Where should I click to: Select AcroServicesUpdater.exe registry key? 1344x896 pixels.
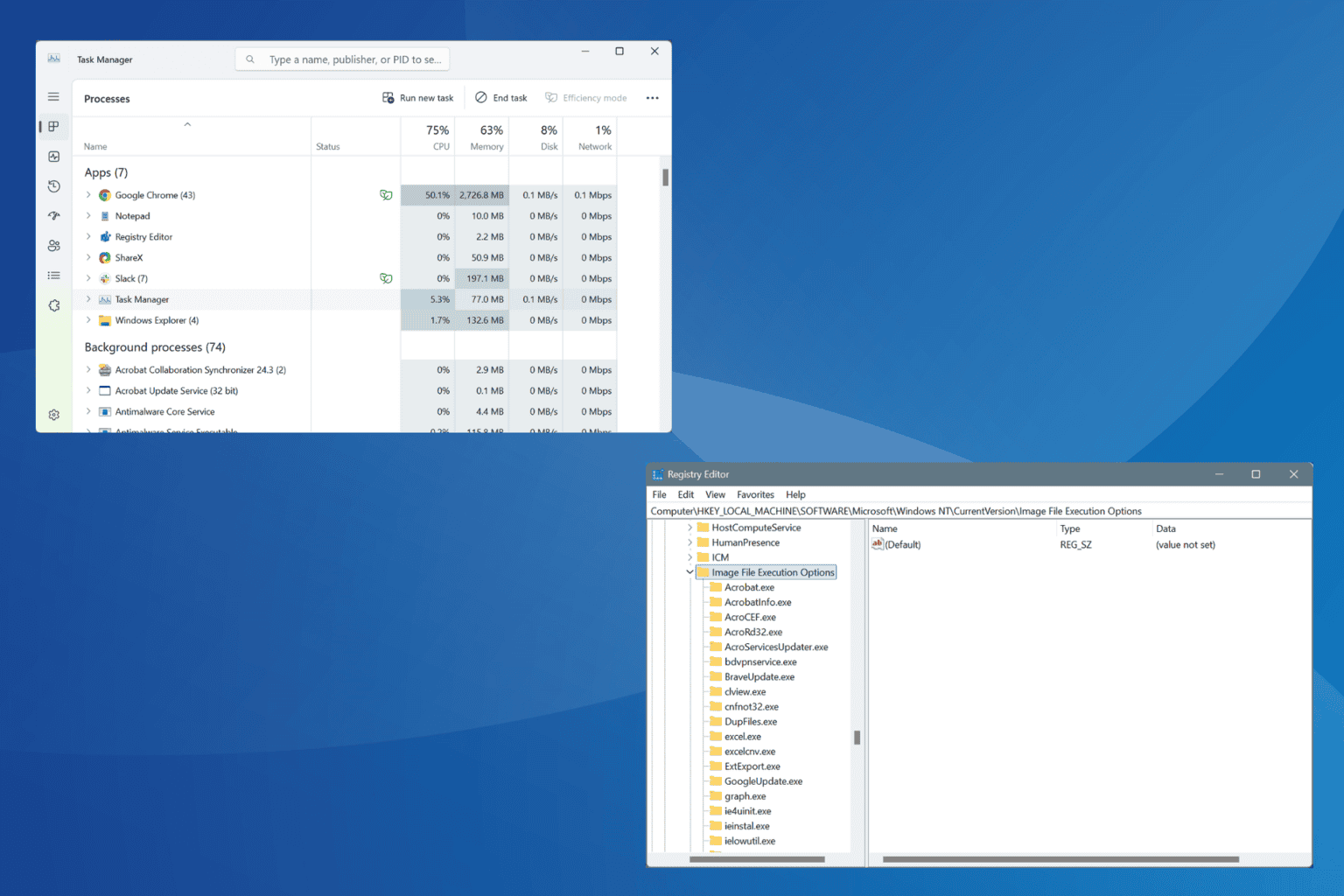coord(776,647)
